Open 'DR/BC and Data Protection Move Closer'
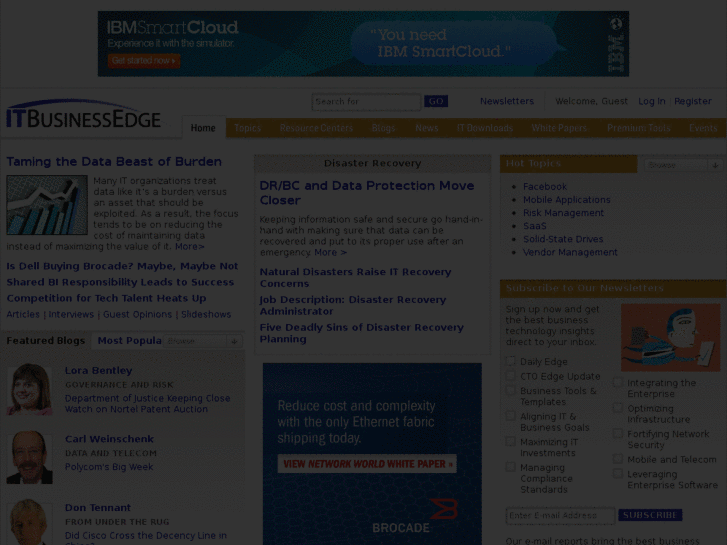The width and height of the screenshot is (727, 545). pyautogui.click(x=367, y=192)
